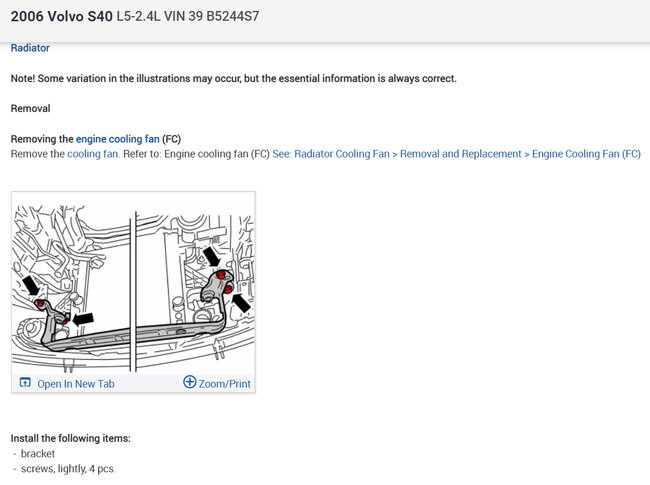Open the 'Removal and Replacement' link

[x=460, y=154]
